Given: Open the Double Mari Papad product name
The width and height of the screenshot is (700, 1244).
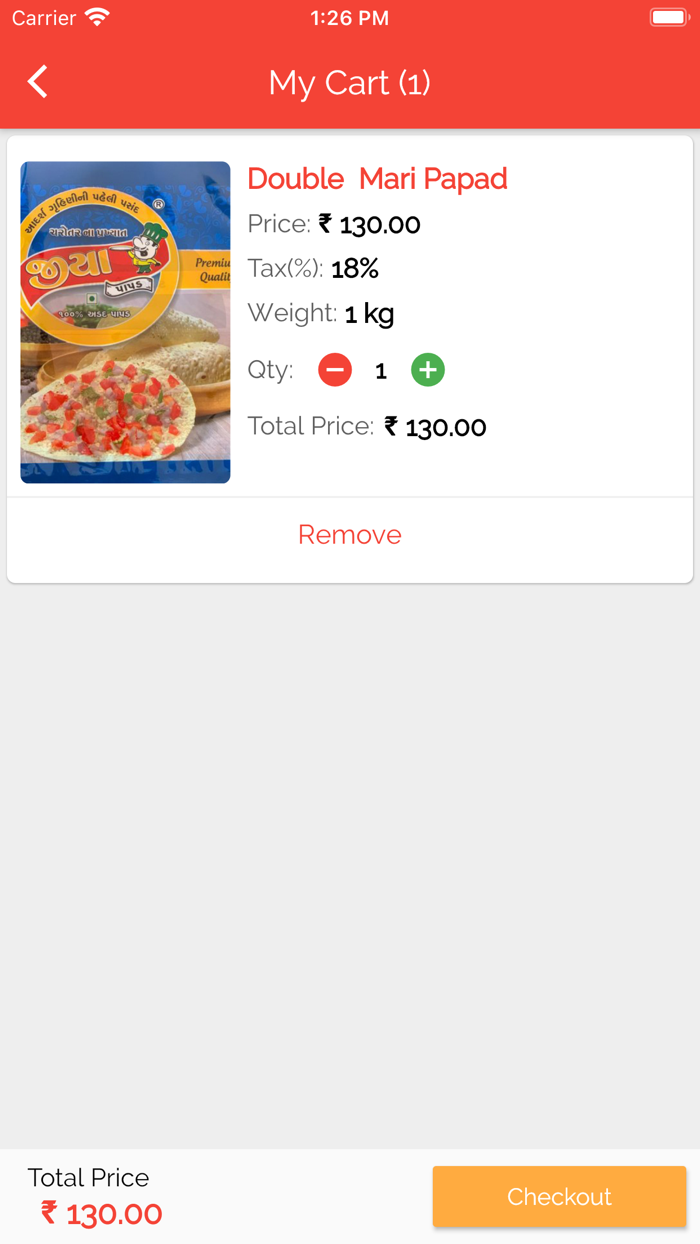Looking at the screenshot, I should [x=377, y=178].
